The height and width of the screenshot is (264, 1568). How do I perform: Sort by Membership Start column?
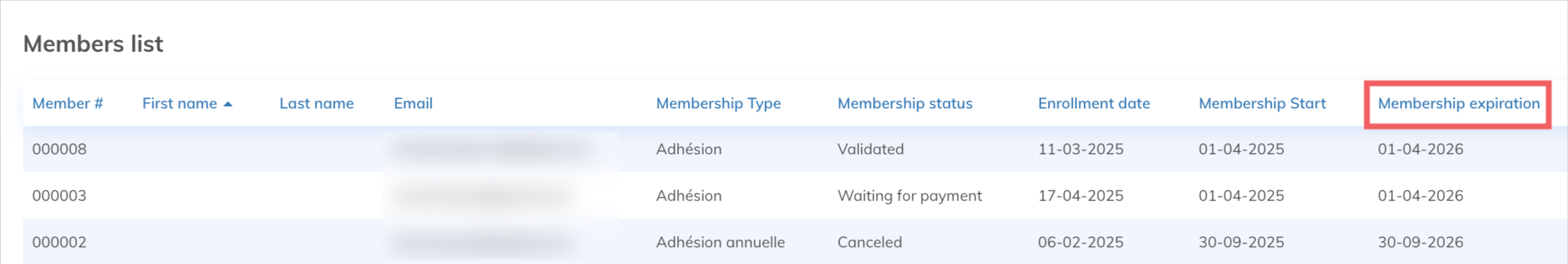click(1262, 103)
